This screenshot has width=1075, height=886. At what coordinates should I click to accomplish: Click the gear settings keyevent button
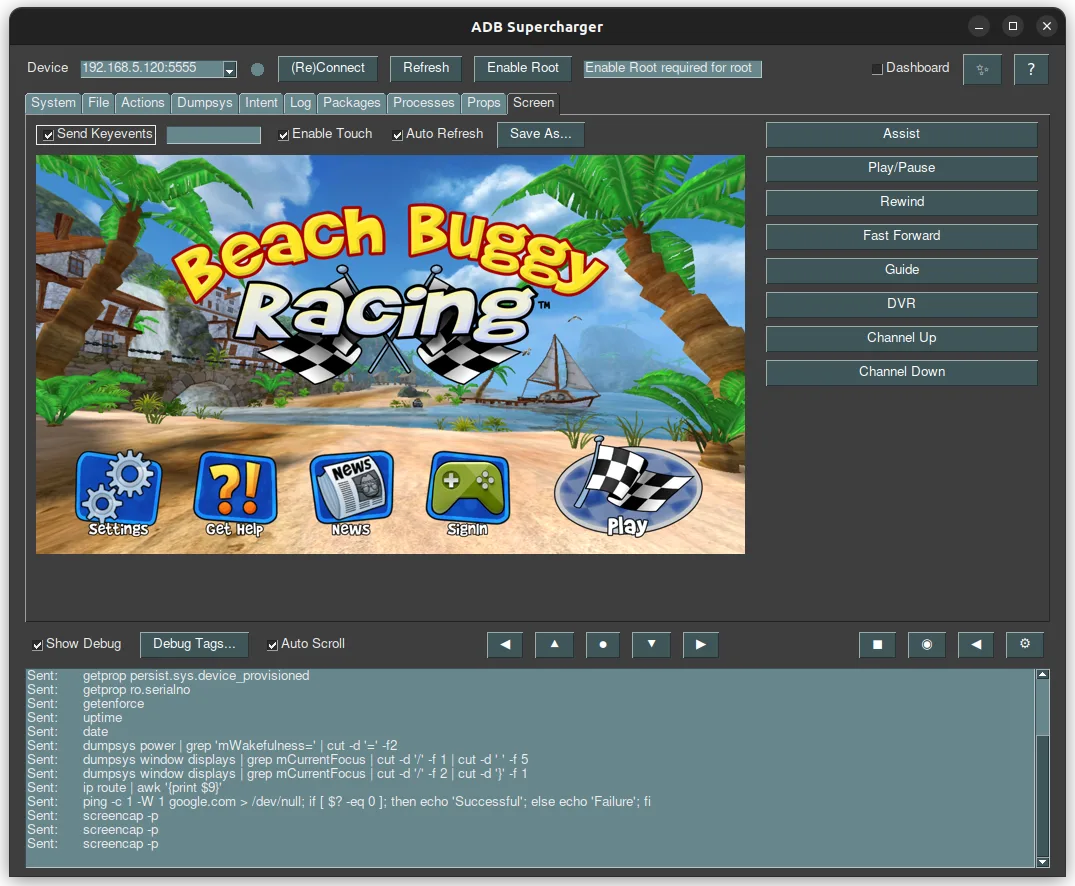[1025, 645]
